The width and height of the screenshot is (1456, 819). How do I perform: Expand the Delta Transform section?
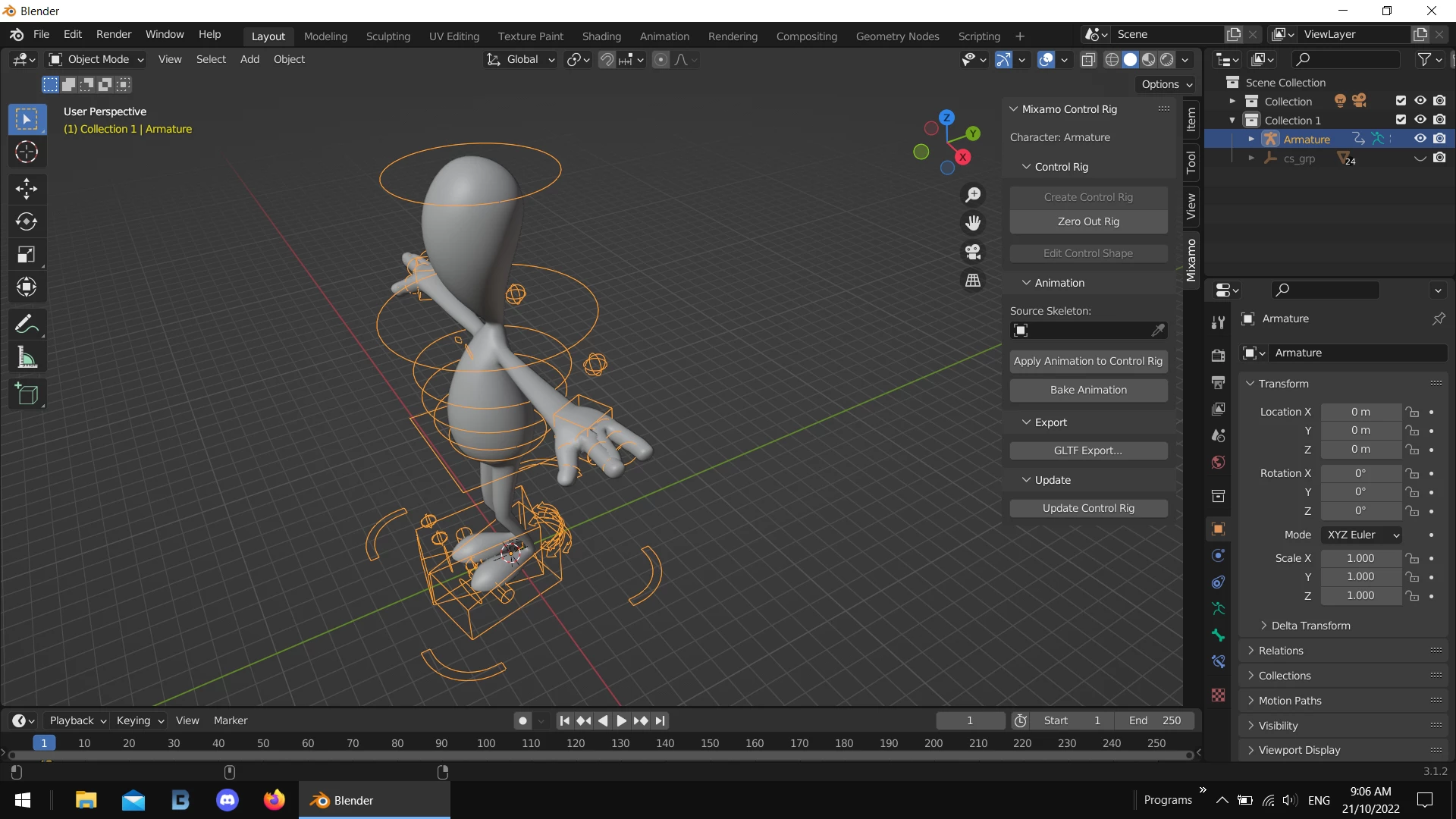click(1310, 626)
